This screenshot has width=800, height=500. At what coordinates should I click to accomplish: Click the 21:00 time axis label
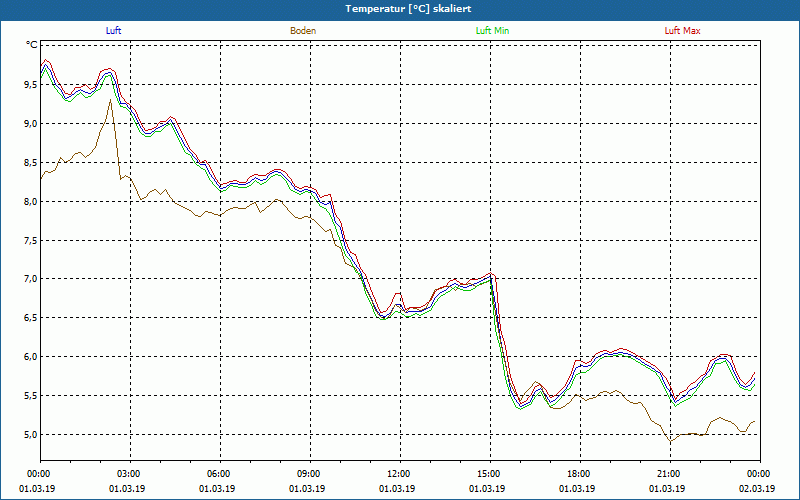coord(670,474)
